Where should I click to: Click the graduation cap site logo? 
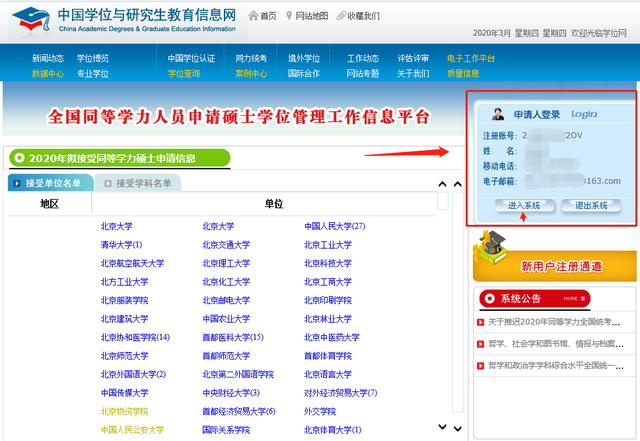tap(31, 19)
